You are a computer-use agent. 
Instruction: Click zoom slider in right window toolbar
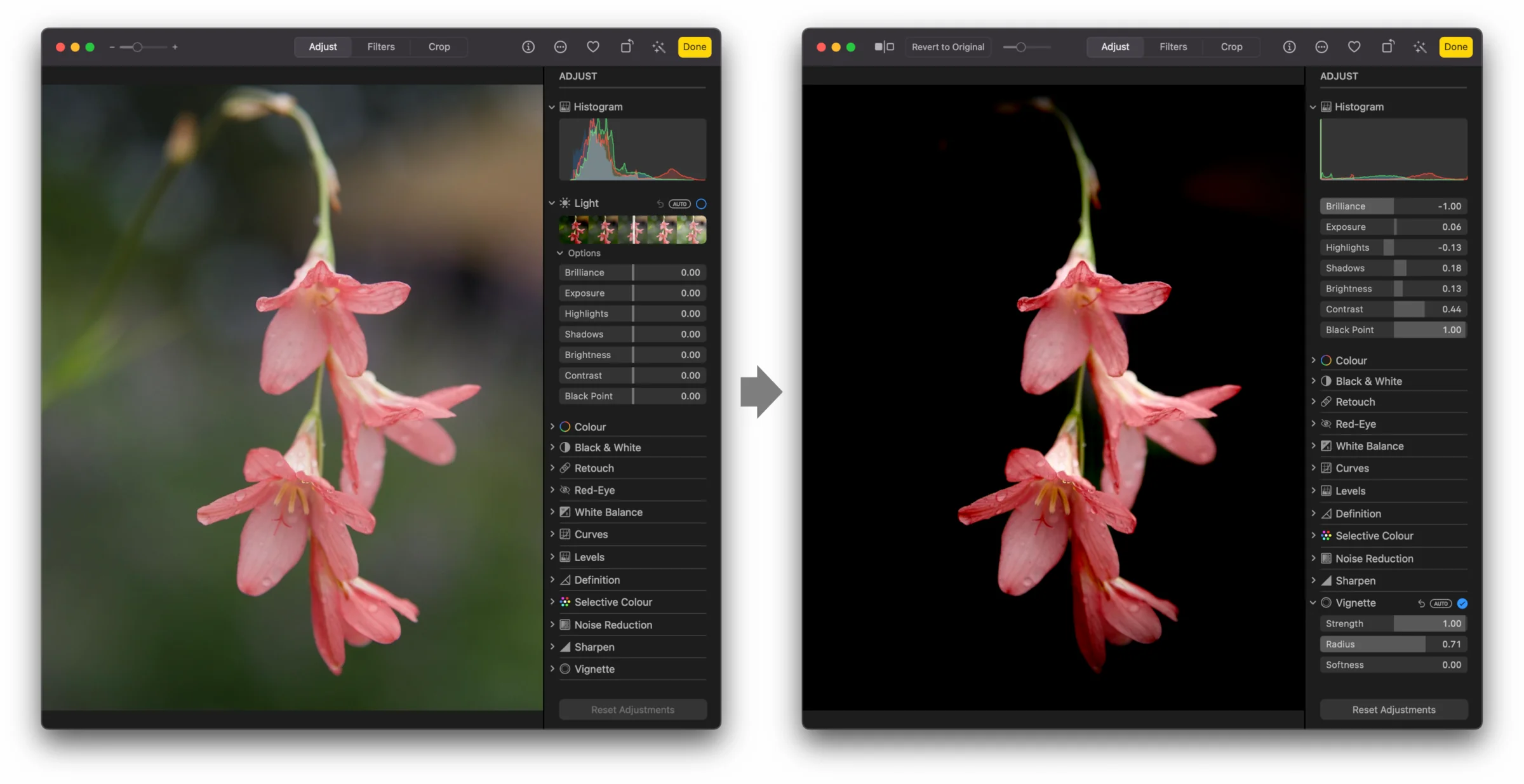pos(1027,47)
